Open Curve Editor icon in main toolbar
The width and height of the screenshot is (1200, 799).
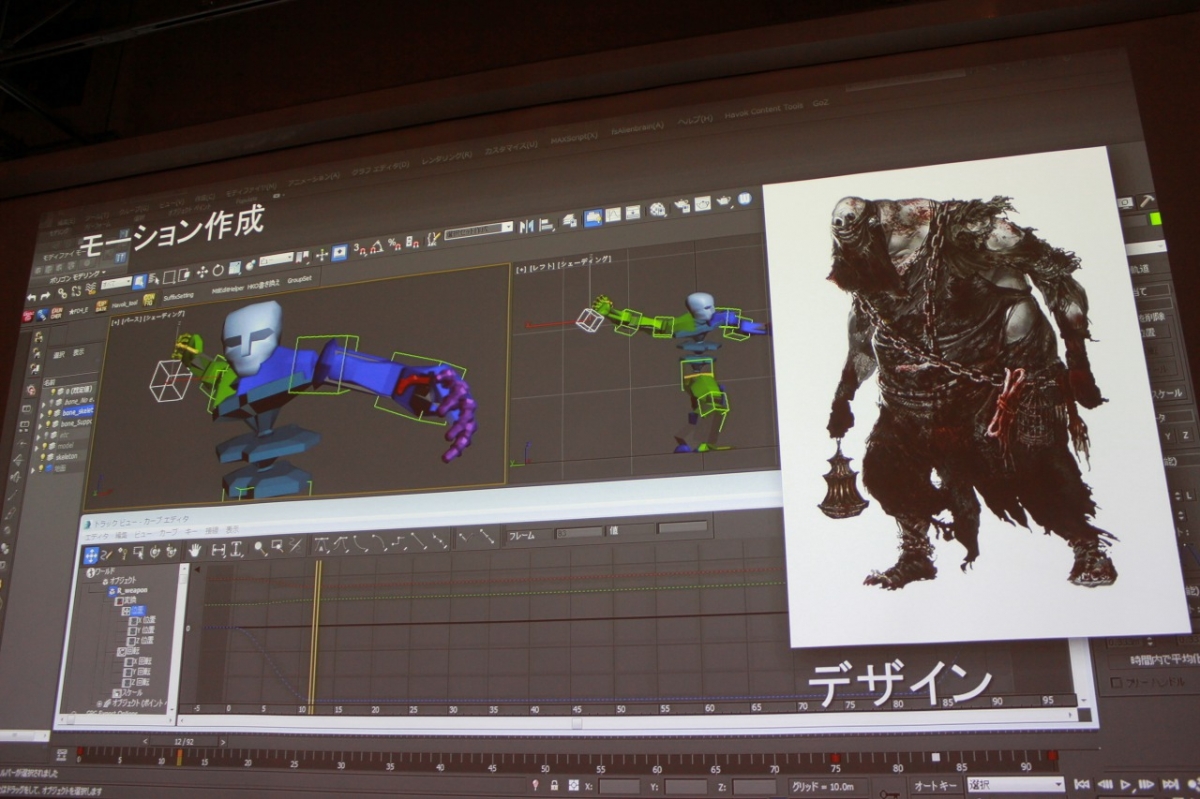(x=613, y=214)
